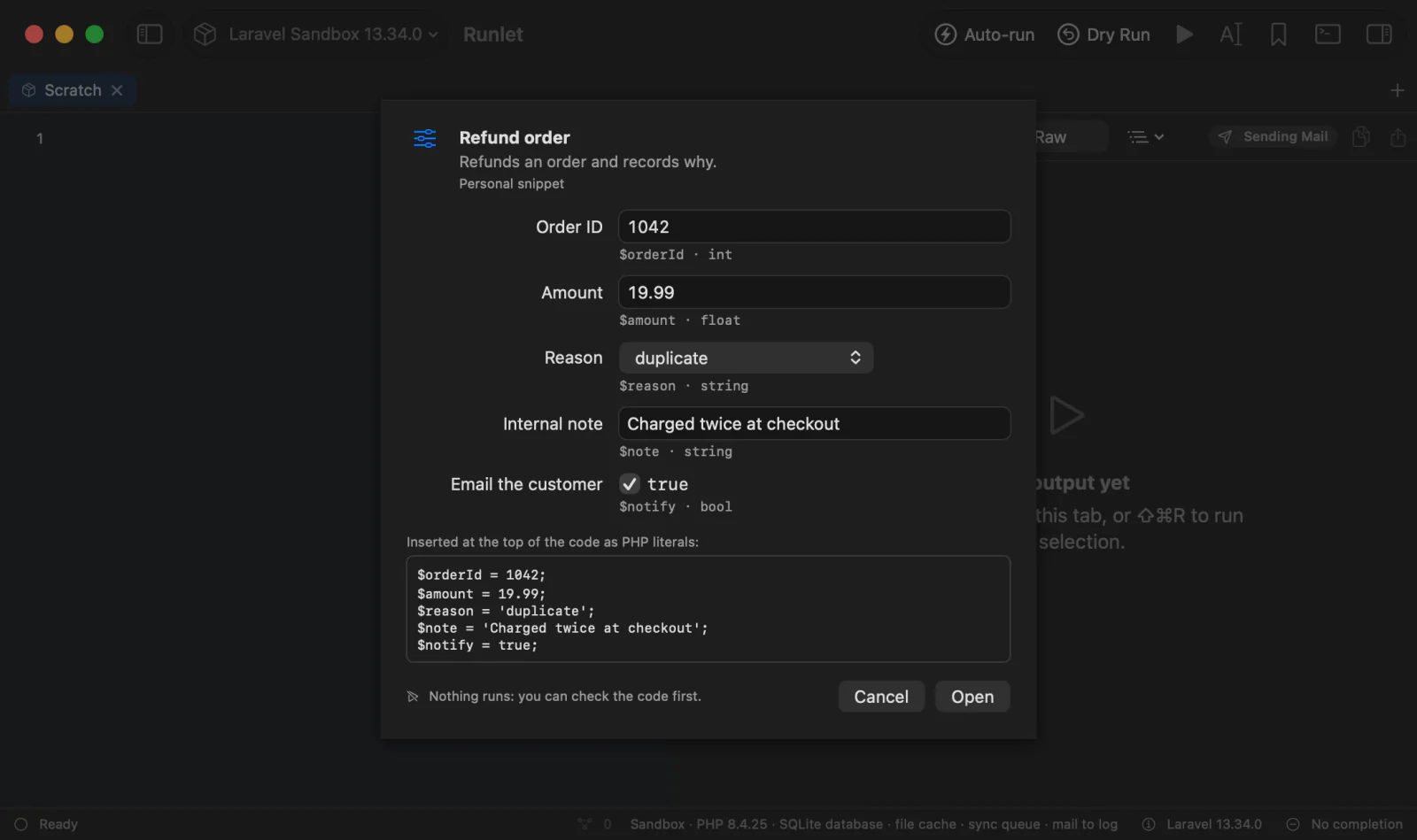This screenshot has width=1417, height=840.
Task: Uncheck the Email the customer checkbox
Action: pyautogui.click(x=630, y=484)
